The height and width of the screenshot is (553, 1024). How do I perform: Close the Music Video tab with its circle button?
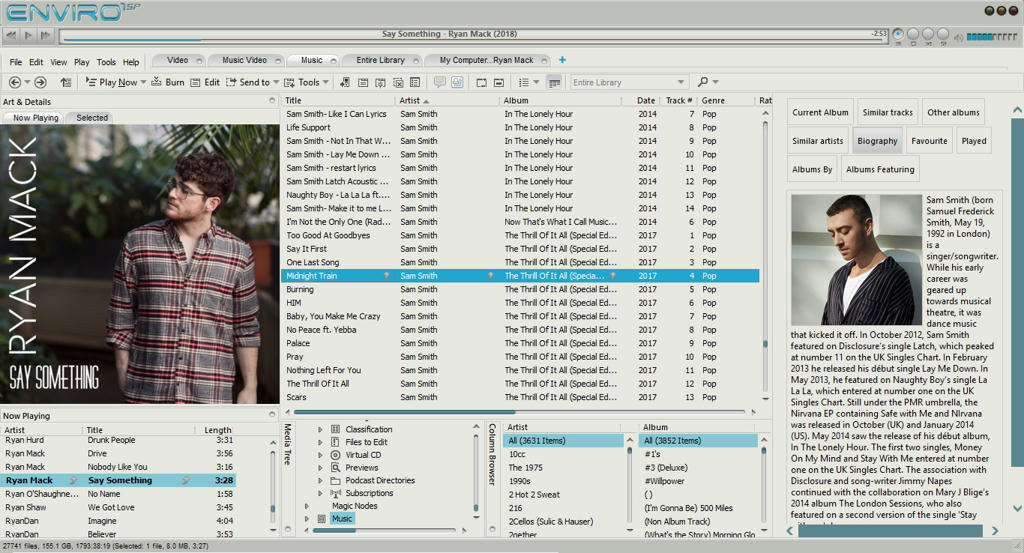[278, 61]
